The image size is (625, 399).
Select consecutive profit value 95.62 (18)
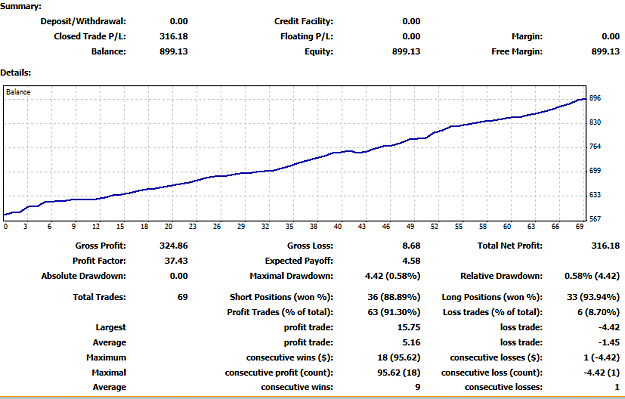pos(399,373)
